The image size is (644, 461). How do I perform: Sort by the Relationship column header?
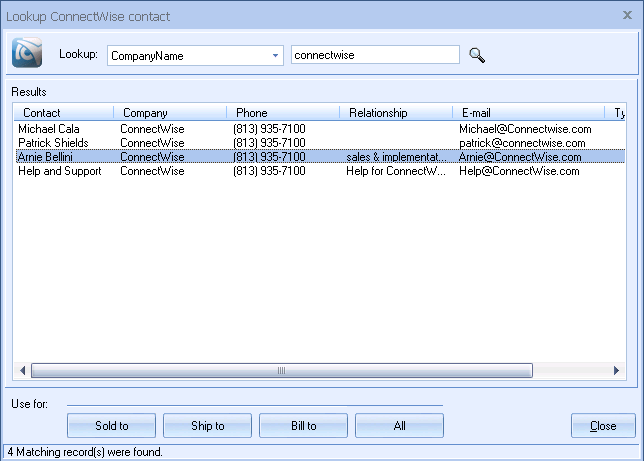click(396, 113)
